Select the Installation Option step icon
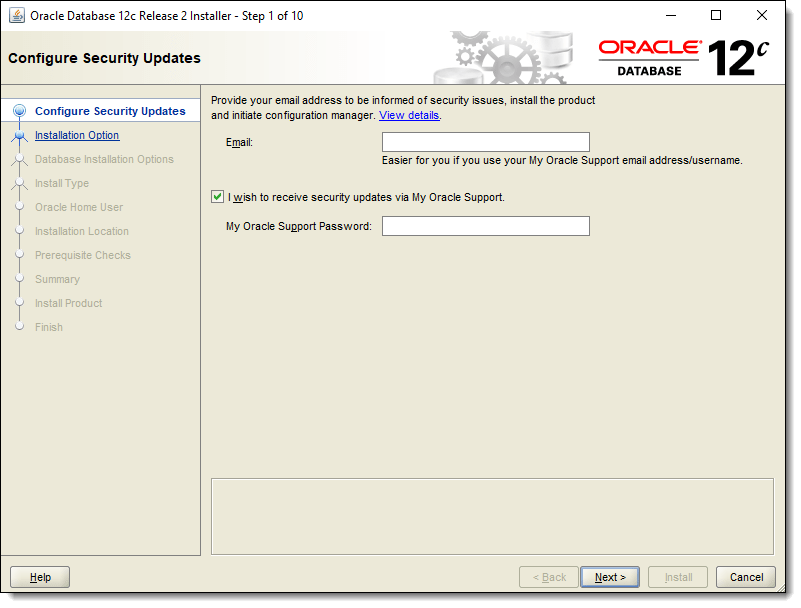 click(20, 135)
